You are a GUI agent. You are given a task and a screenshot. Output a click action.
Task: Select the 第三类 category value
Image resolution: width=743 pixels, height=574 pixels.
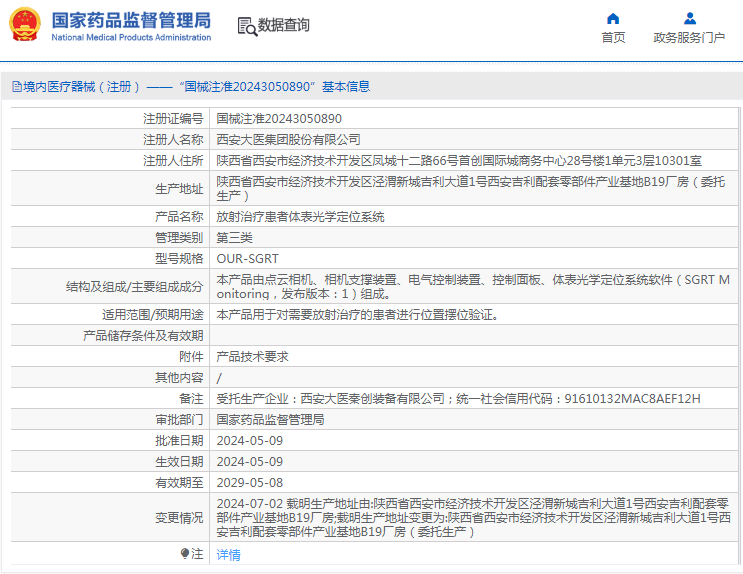pos(235,237)
